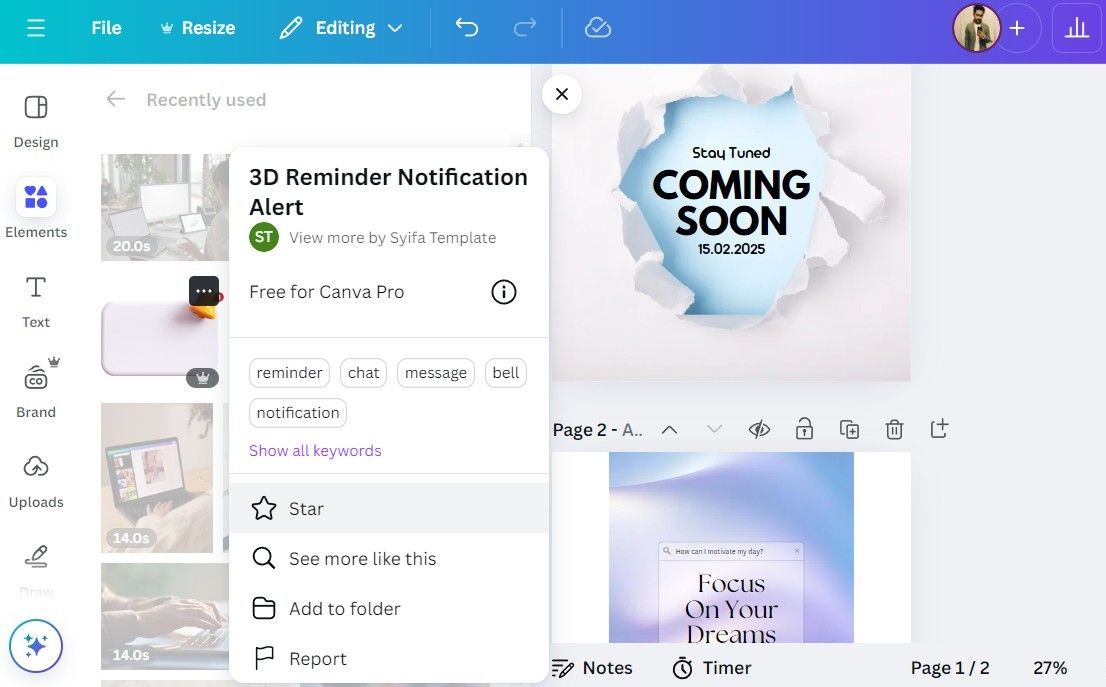
Task: Toggle Page 2 visibility with the eye icon
Action: 759,428
